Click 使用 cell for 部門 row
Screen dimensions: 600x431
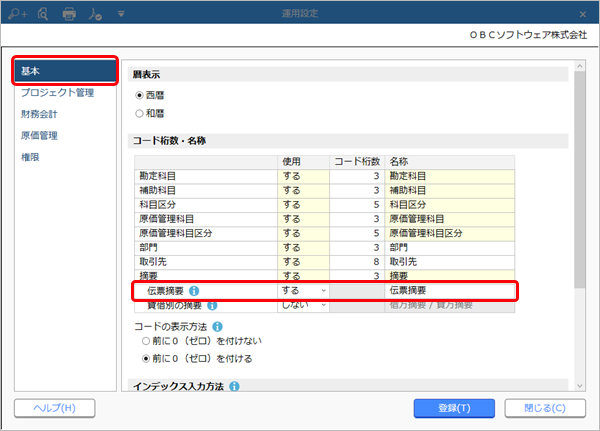(x=303, y=248)
